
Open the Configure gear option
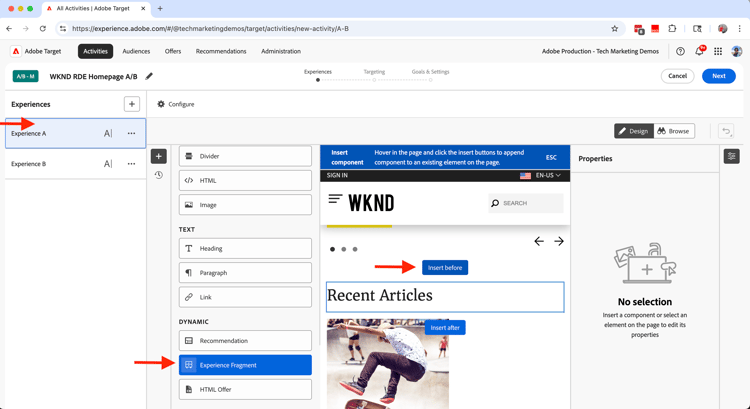[176, 104]
